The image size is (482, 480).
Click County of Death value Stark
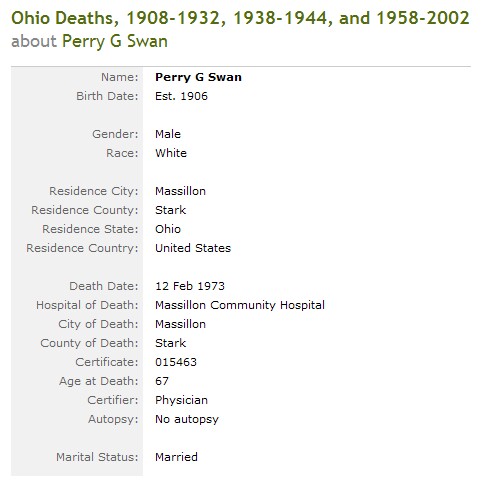coord(170,343)
